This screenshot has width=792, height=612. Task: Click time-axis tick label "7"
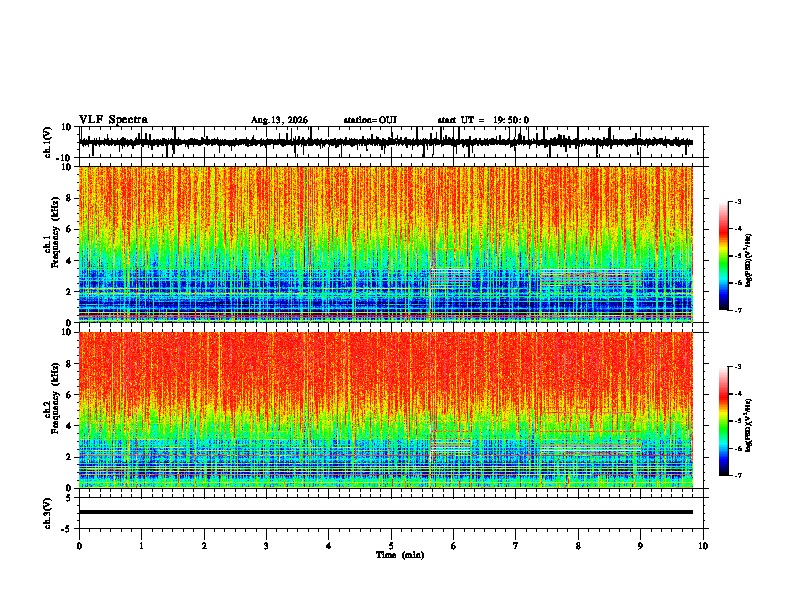[x=516, y=546]
